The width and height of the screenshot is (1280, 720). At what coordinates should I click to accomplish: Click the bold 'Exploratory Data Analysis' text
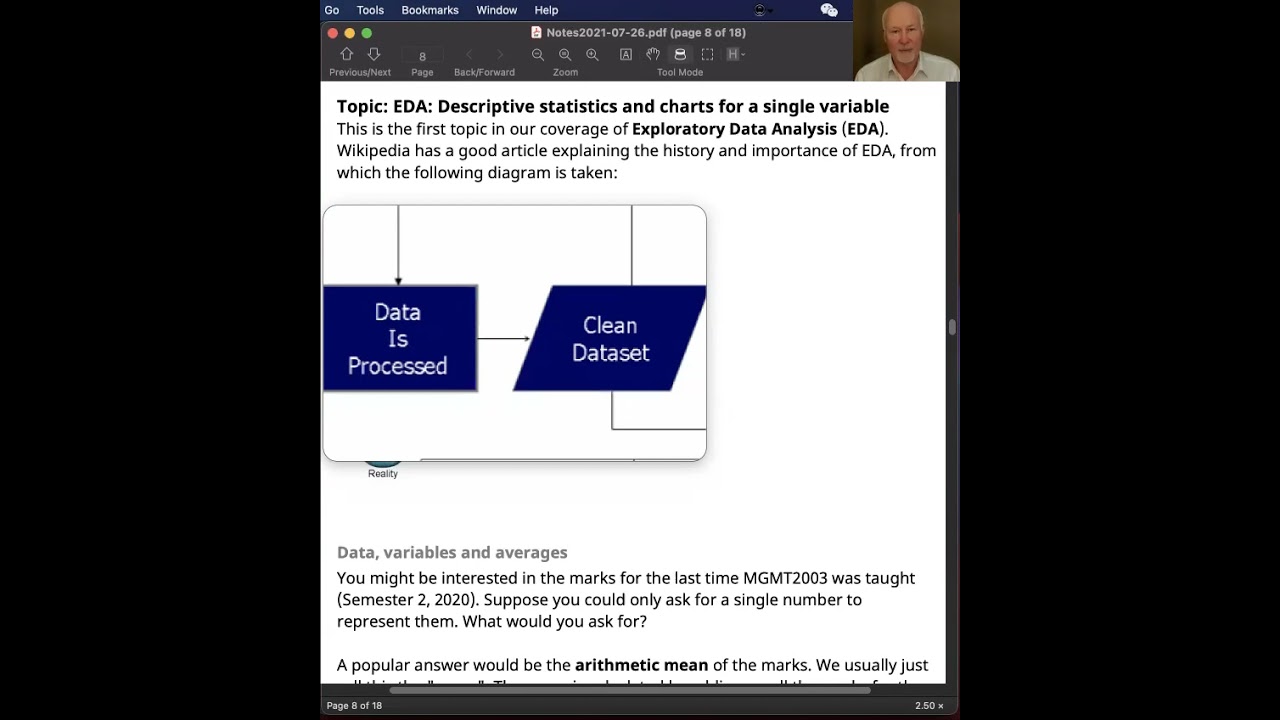(734, 129)
